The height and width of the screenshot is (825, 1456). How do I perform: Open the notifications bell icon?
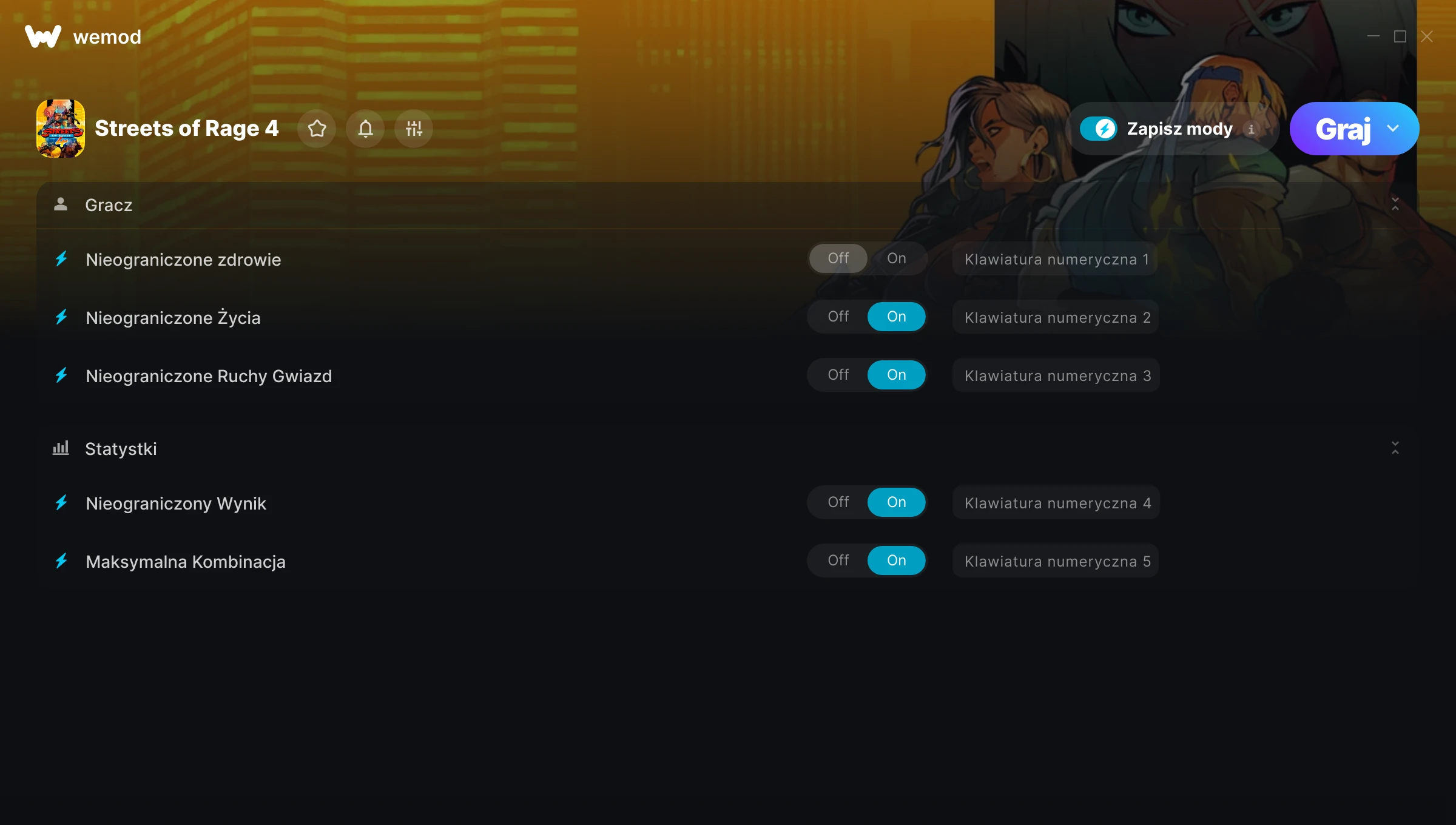[365, 129]
